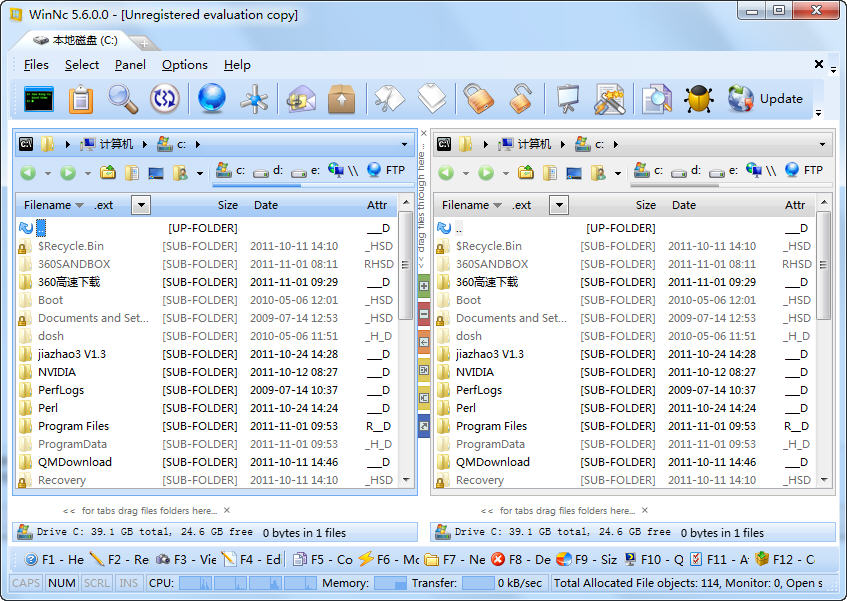
Task: Click the ladybug bug report icon
Action: tap(698, 99)
